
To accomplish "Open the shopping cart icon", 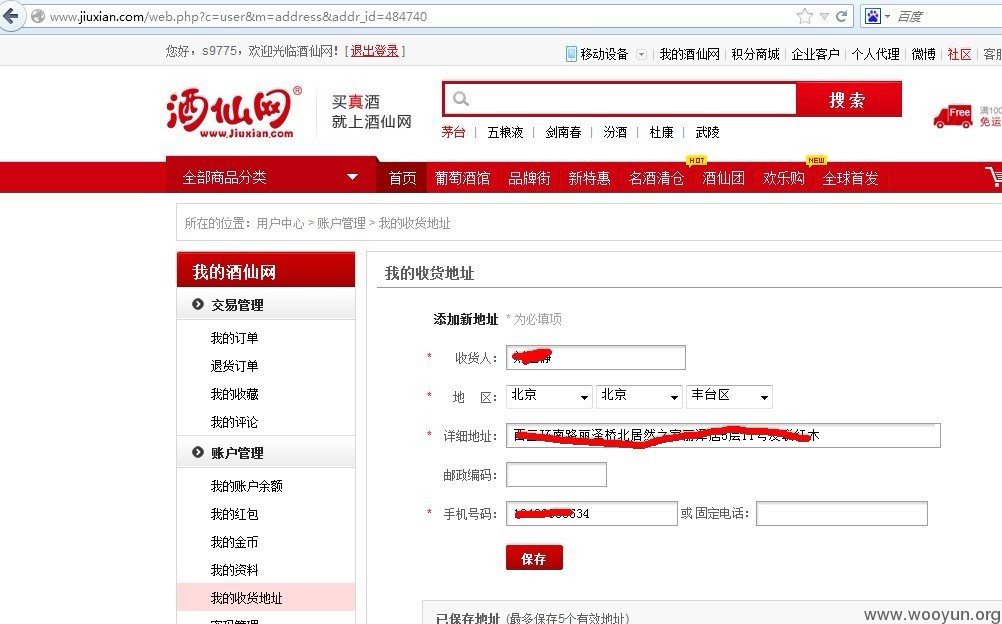I will click(994, 176).
